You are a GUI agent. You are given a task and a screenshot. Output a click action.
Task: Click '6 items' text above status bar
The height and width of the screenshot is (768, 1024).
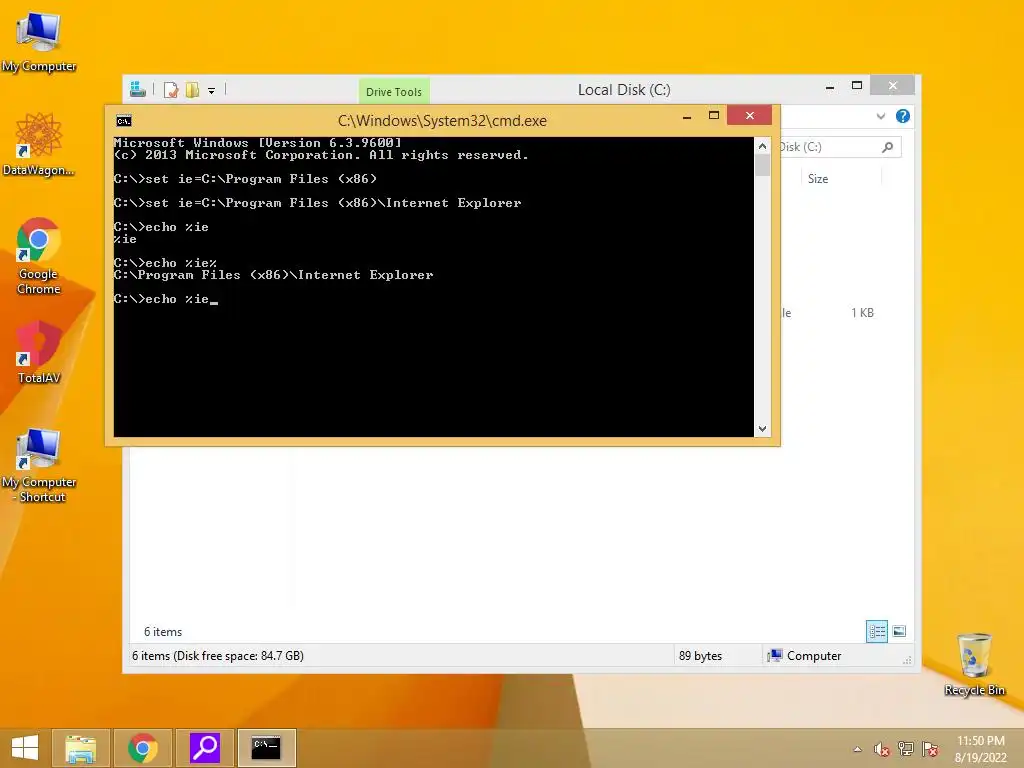pos(163,632)
